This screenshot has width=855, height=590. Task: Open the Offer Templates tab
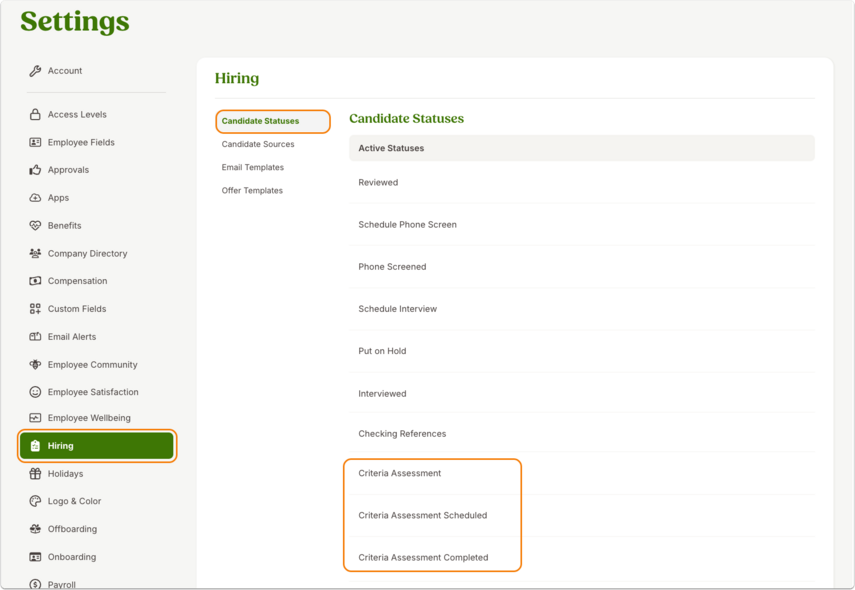click(252, 190)
